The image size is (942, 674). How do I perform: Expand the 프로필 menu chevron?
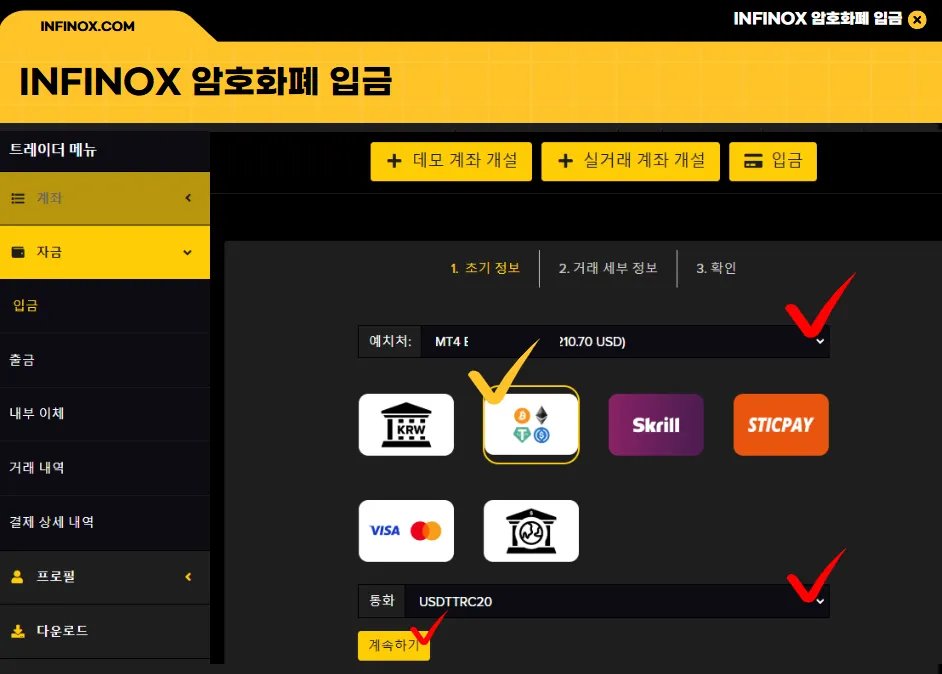click(x=188, y=577)
